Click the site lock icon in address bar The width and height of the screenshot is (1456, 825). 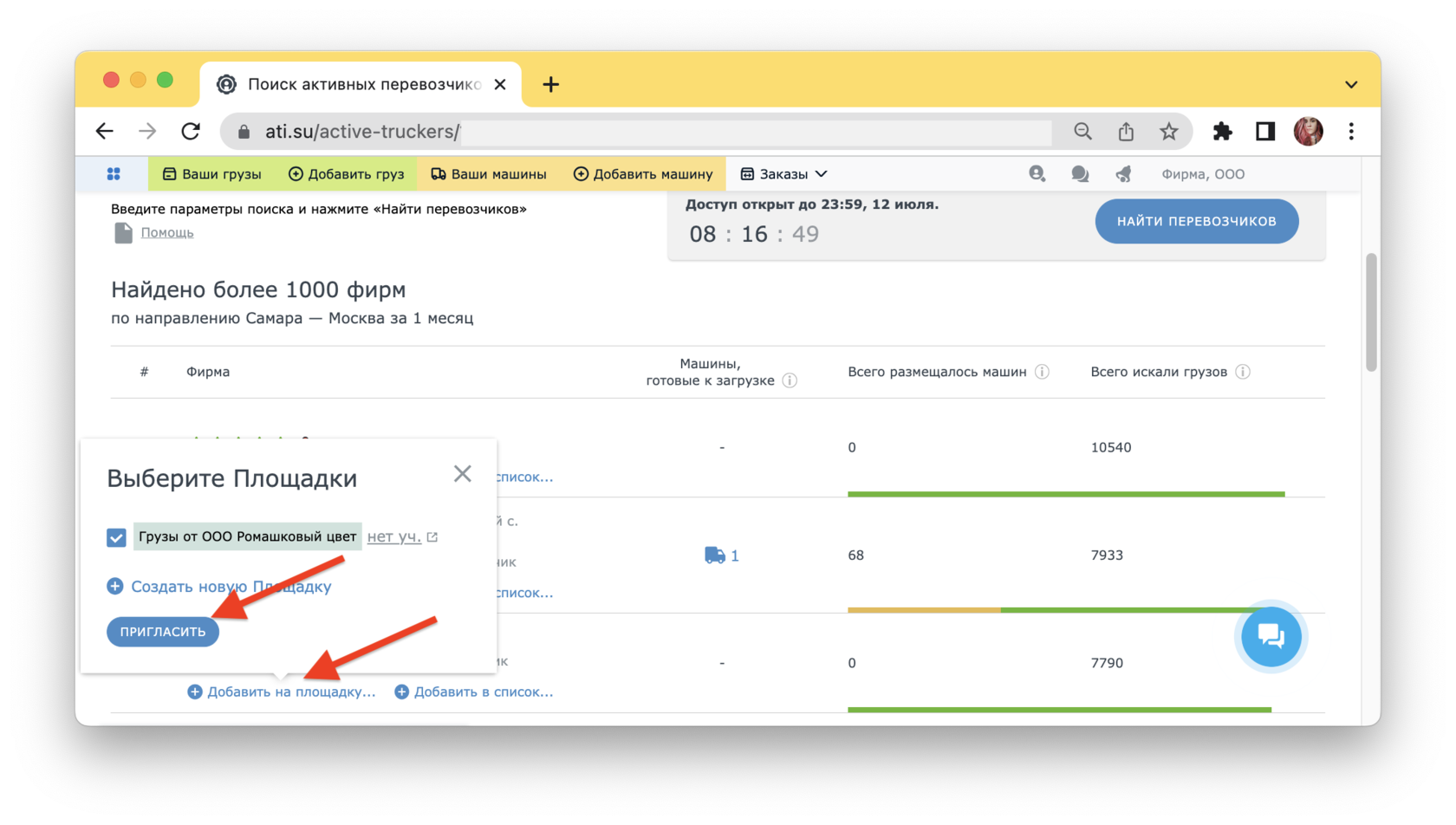pyautogui.click(x=244, y=132)
